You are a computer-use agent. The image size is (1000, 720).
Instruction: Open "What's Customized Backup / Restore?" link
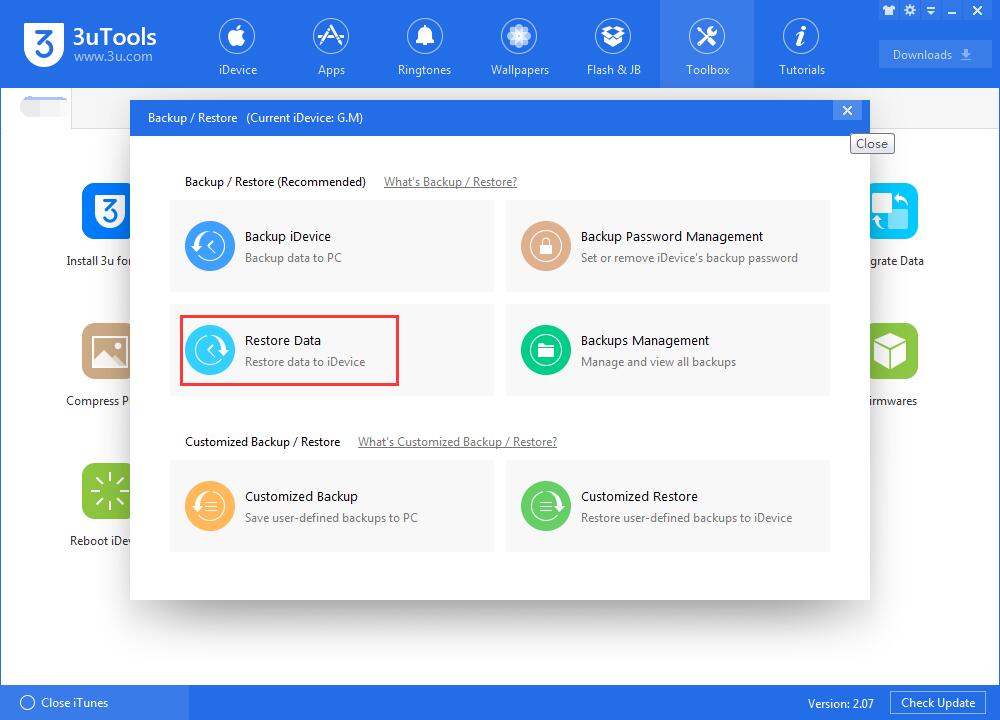click(x=457, y=442)
